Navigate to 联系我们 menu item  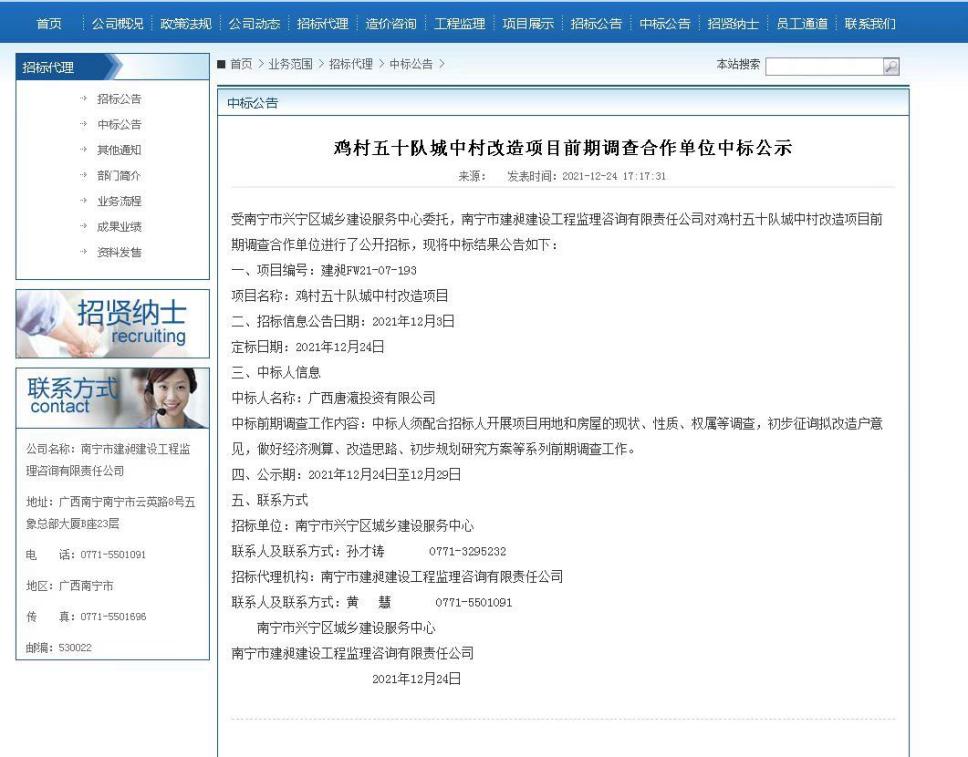coord(870,23)
